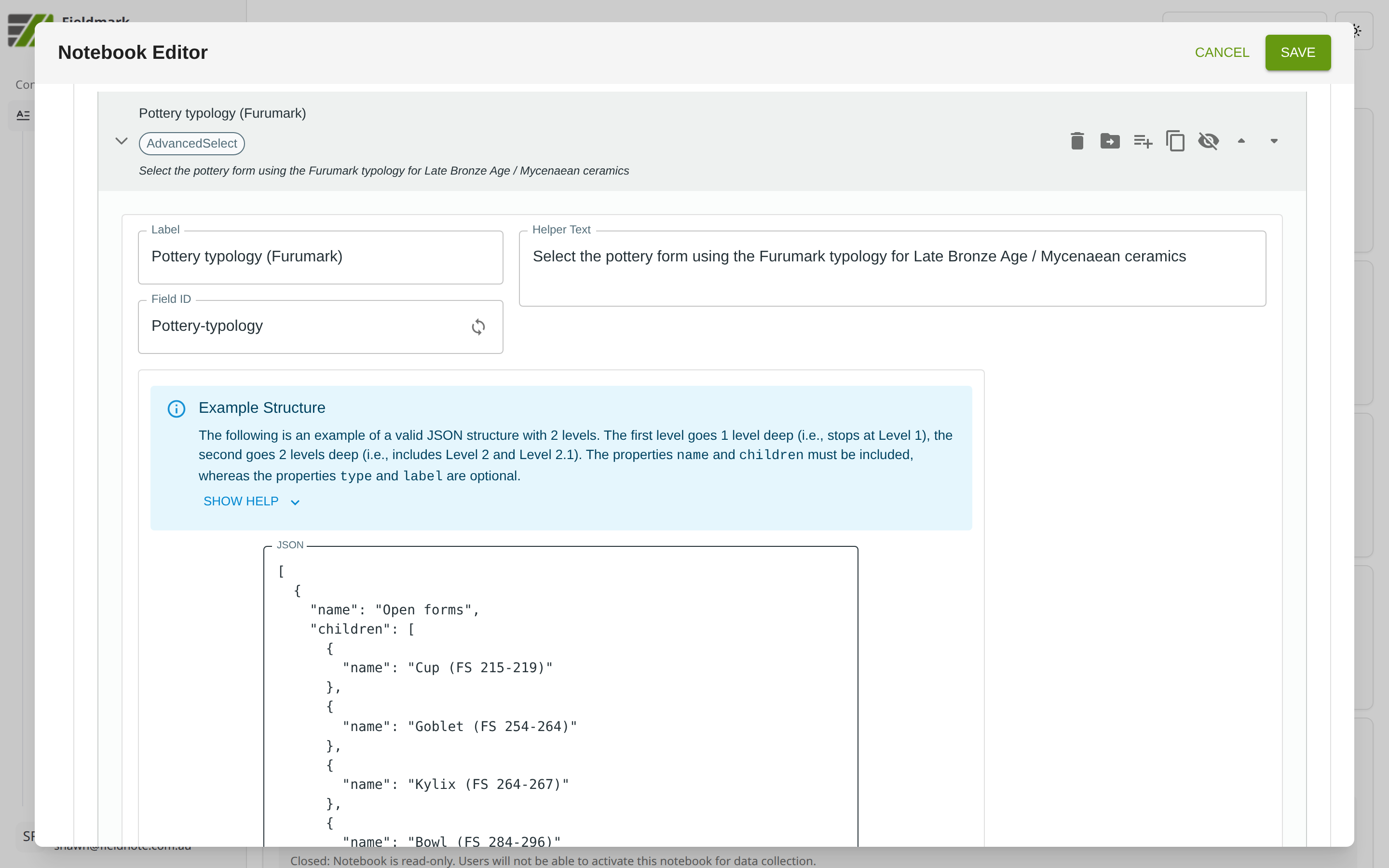Click the Field ID text box
Viewport: 1389px width, 868px height.
coord(304,326)
